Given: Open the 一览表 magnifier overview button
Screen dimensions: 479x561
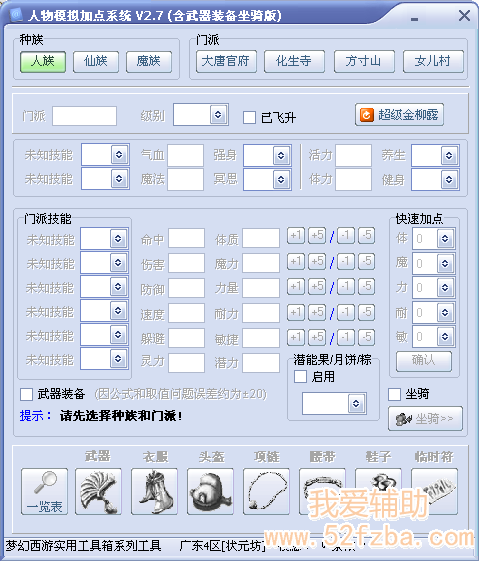Looking at the screenshot, I should tap(44, 491).
